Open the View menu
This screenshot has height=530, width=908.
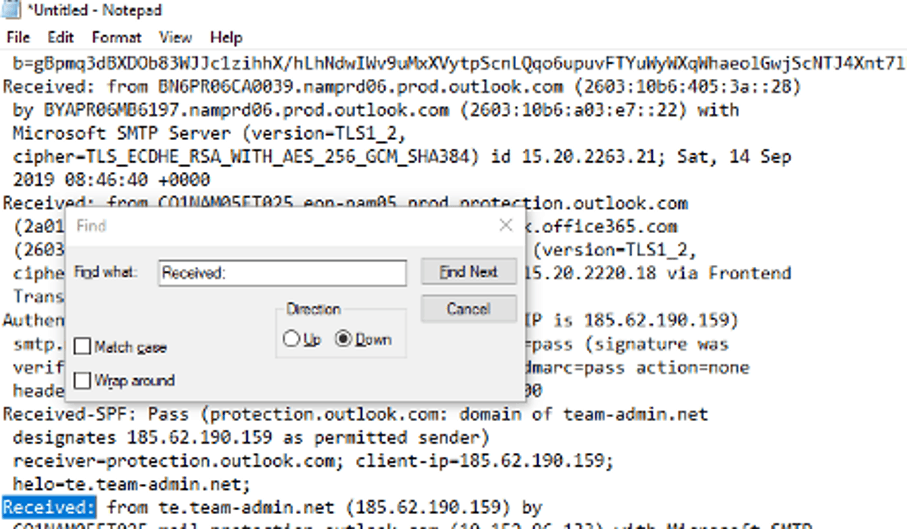[x=175, y=38]
